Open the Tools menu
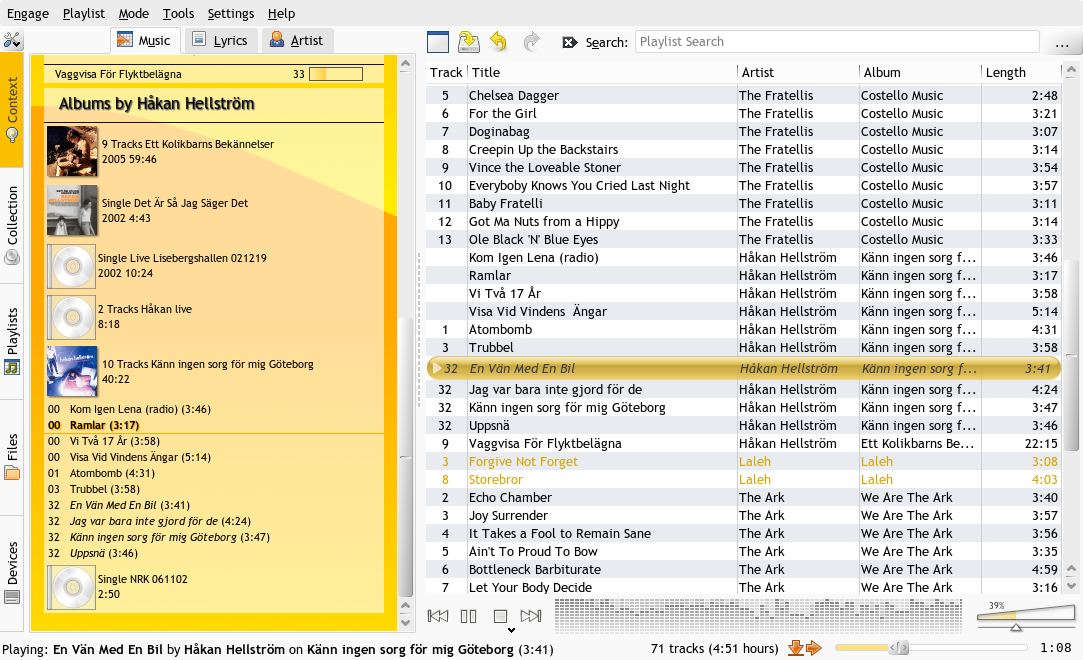 click(x=178, y=13)
